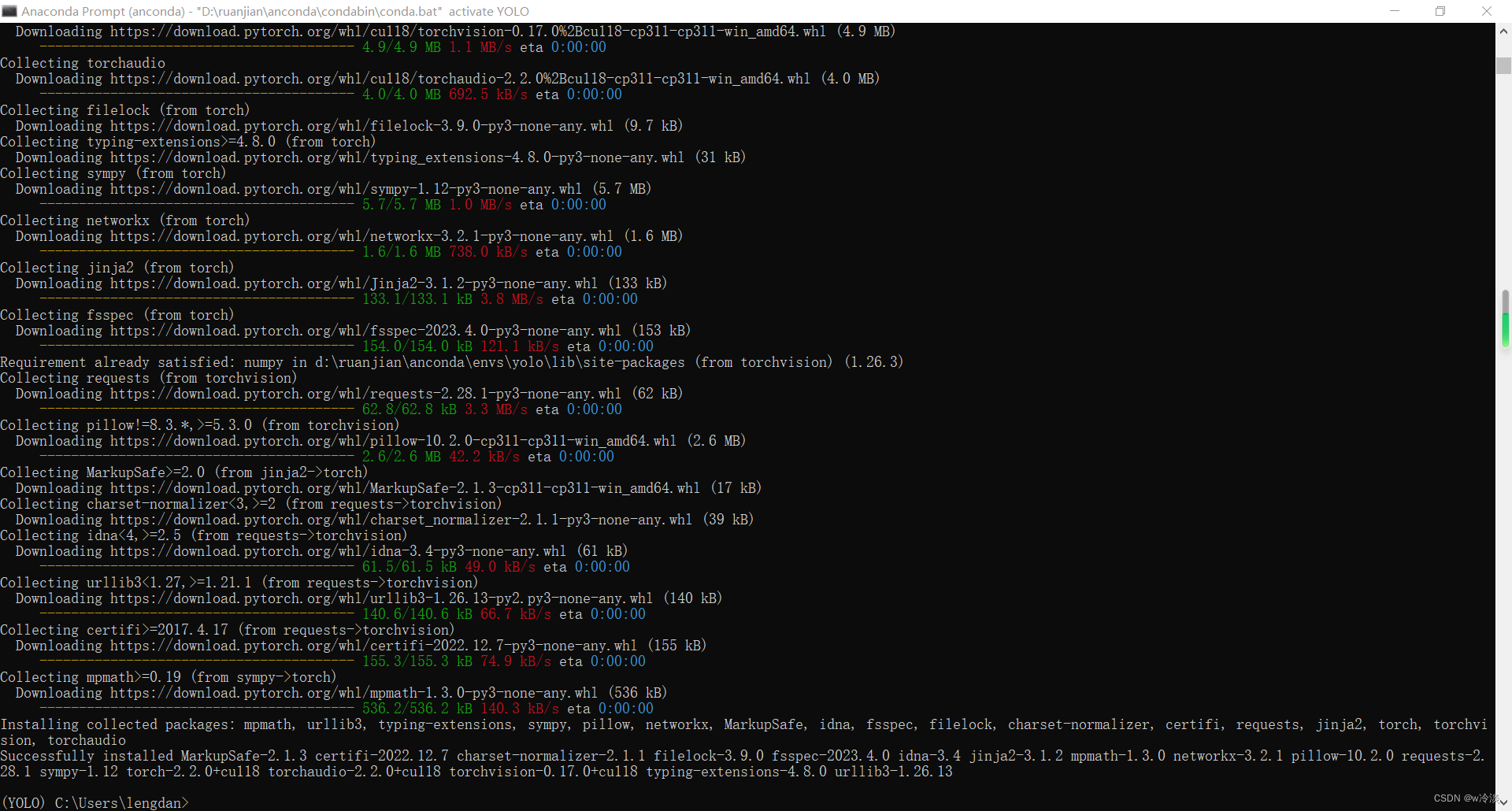Click the MarkupSafe-2.1.3 whl download URL
Viewport: 1512px width, 811px height.
tap(406, 488)
